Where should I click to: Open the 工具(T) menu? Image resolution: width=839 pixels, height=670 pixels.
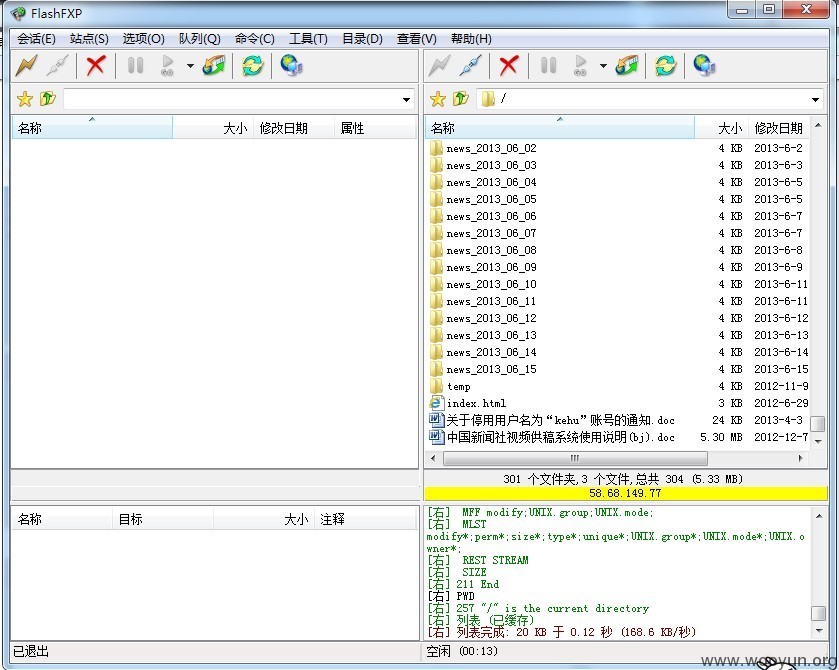coord(308,39)
